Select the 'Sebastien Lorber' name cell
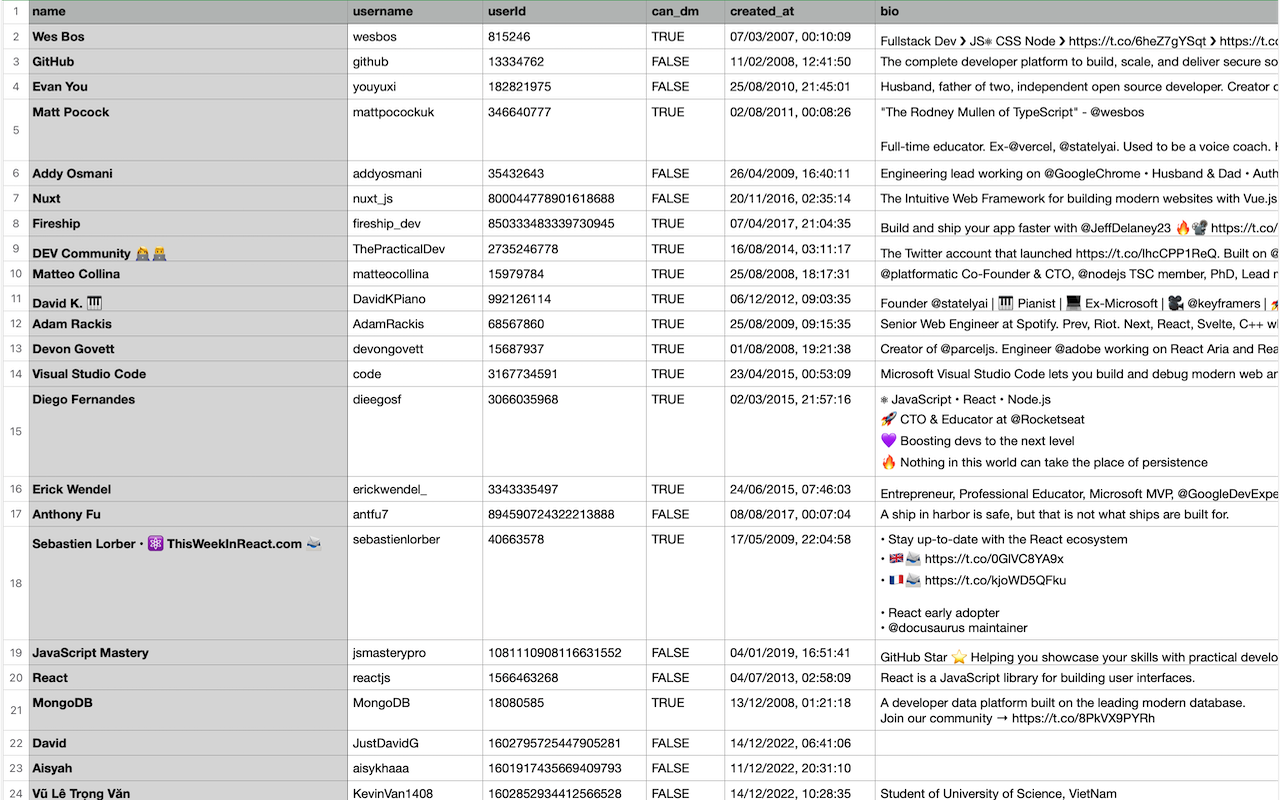1280x800 pixels. pyautogui.click(x=188, y=583)
